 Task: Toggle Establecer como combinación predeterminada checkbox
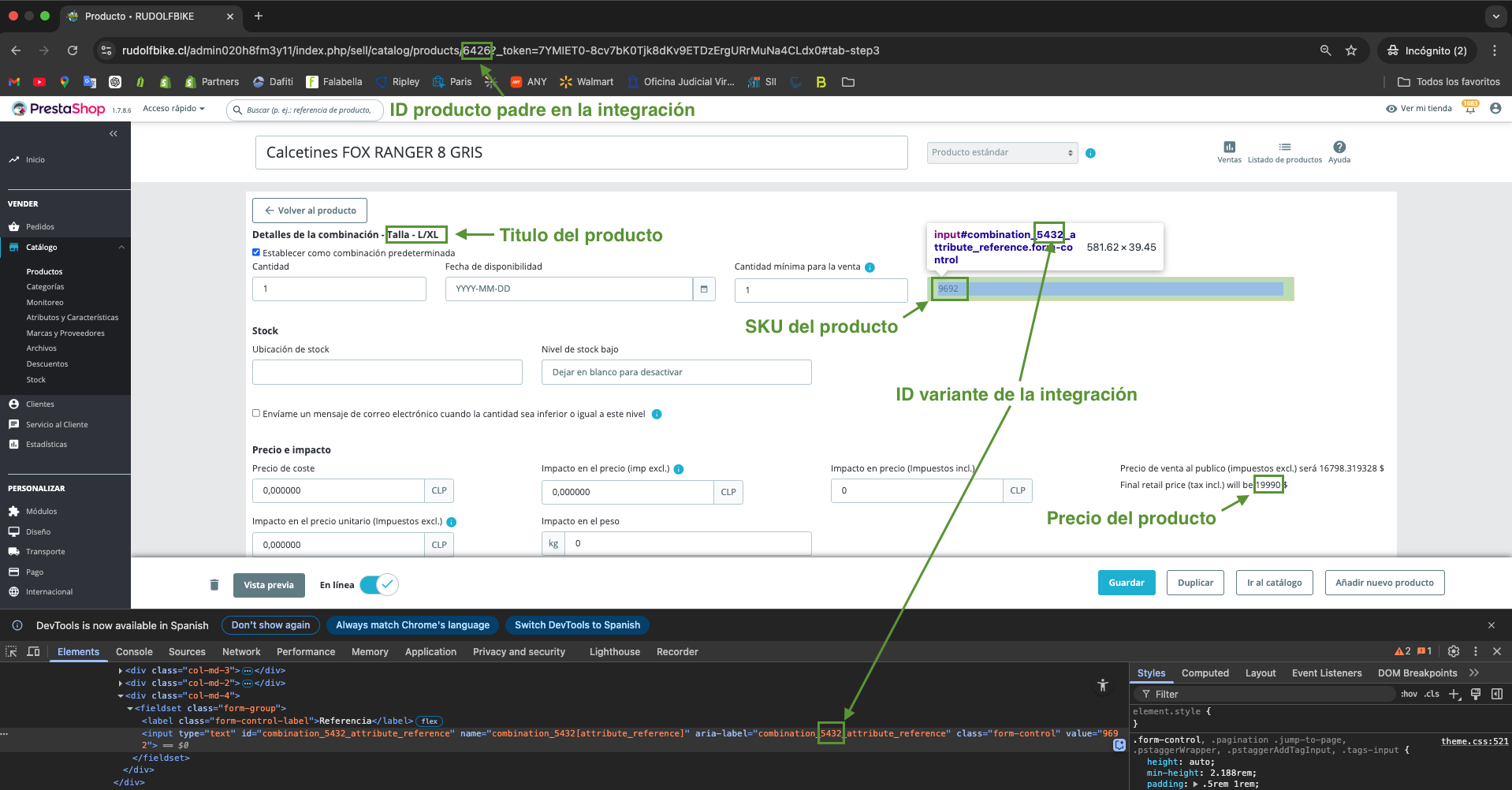[x=256, y=252]
